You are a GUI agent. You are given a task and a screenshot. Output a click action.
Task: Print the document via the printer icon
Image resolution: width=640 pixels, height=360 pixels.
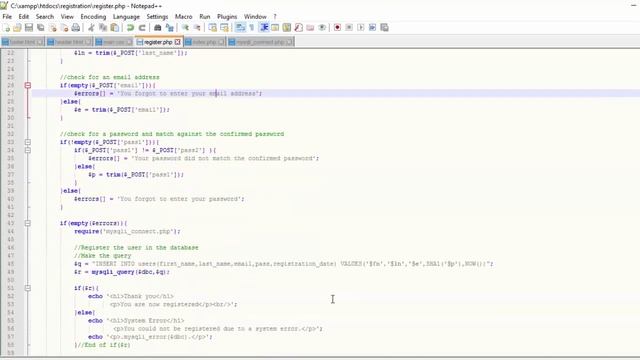[76, 28]
